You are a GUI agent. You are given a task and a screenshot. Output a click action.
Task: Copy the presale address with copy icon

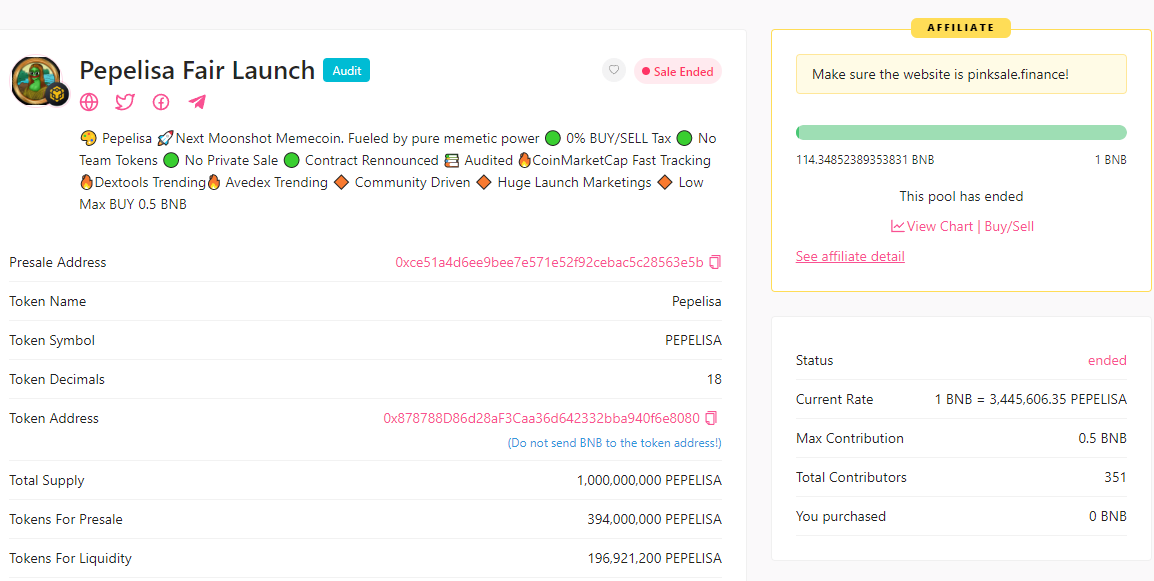(715, 262)
